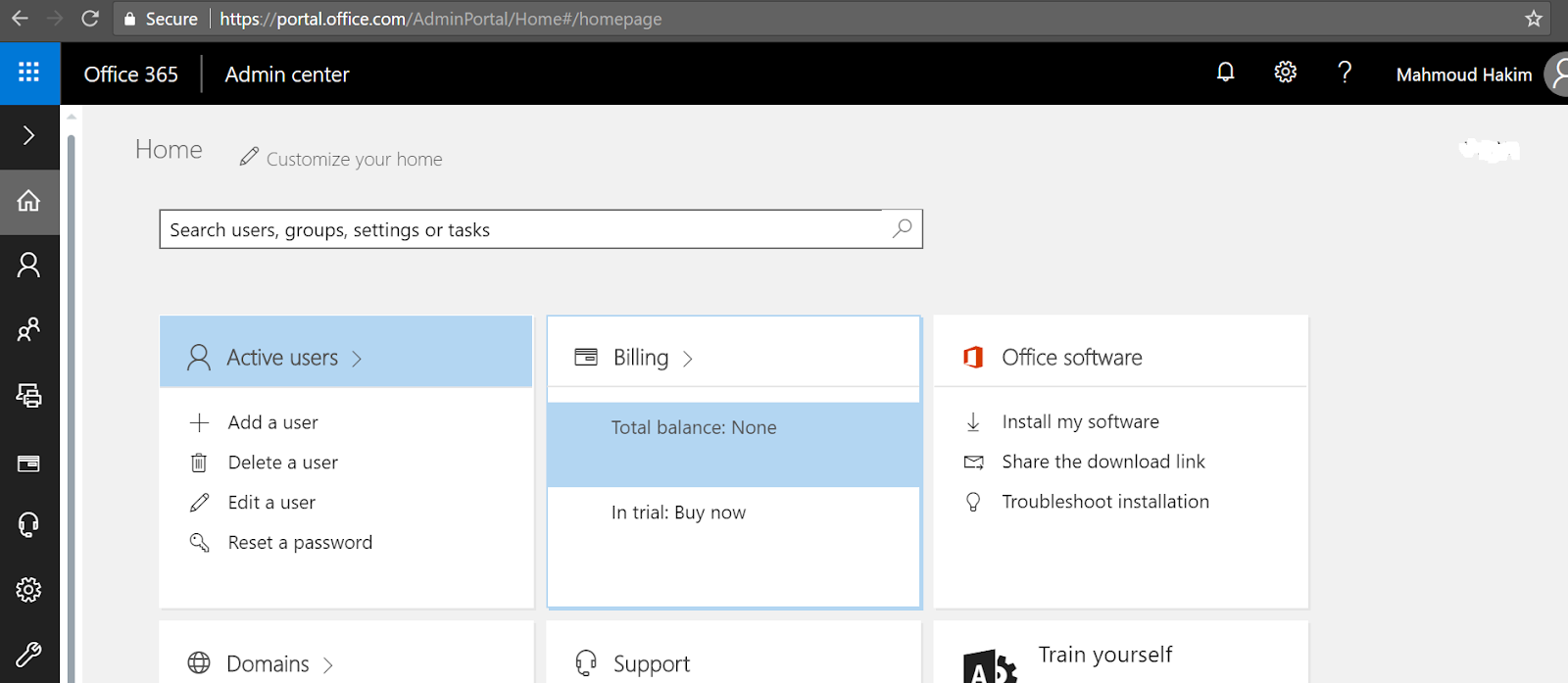Click the chevron next to Billing
The height and width of the screenshot is (683, 1568).
click(688, 360)
